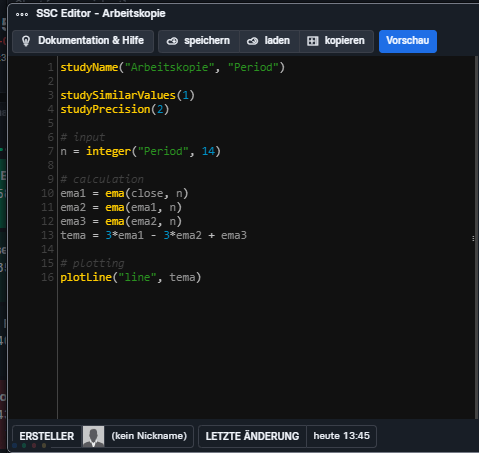Open Dokumentation & Hilfe
The image size is (479, 453).
(x=83, y=41)
